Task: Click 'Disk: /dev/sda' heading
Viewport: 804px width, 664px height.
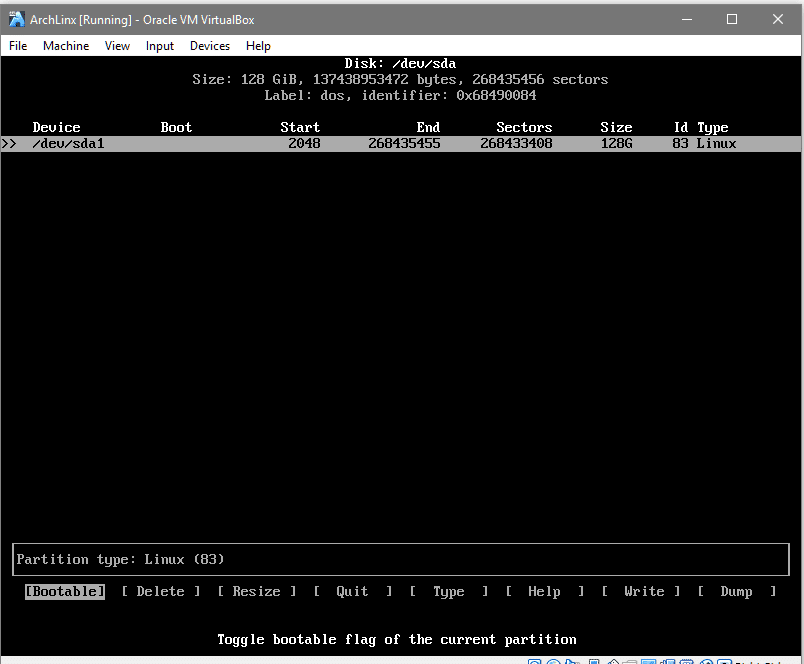Action: (400, 64)
